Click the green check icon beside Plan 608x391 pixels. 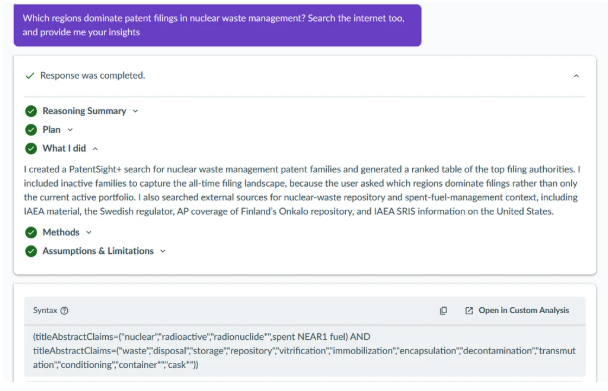31,130
